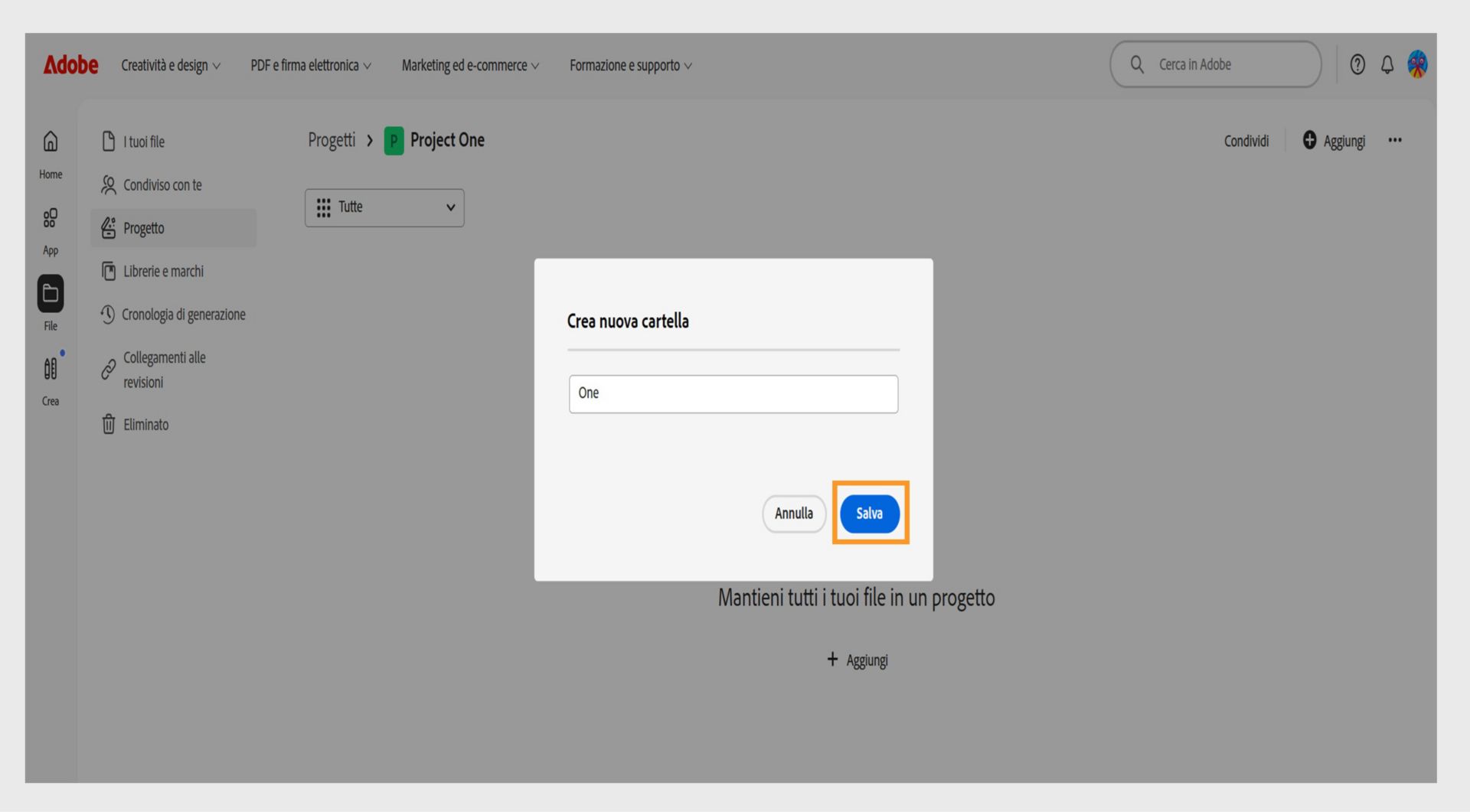Open the ellipsis more options menu

(1395, 140)
